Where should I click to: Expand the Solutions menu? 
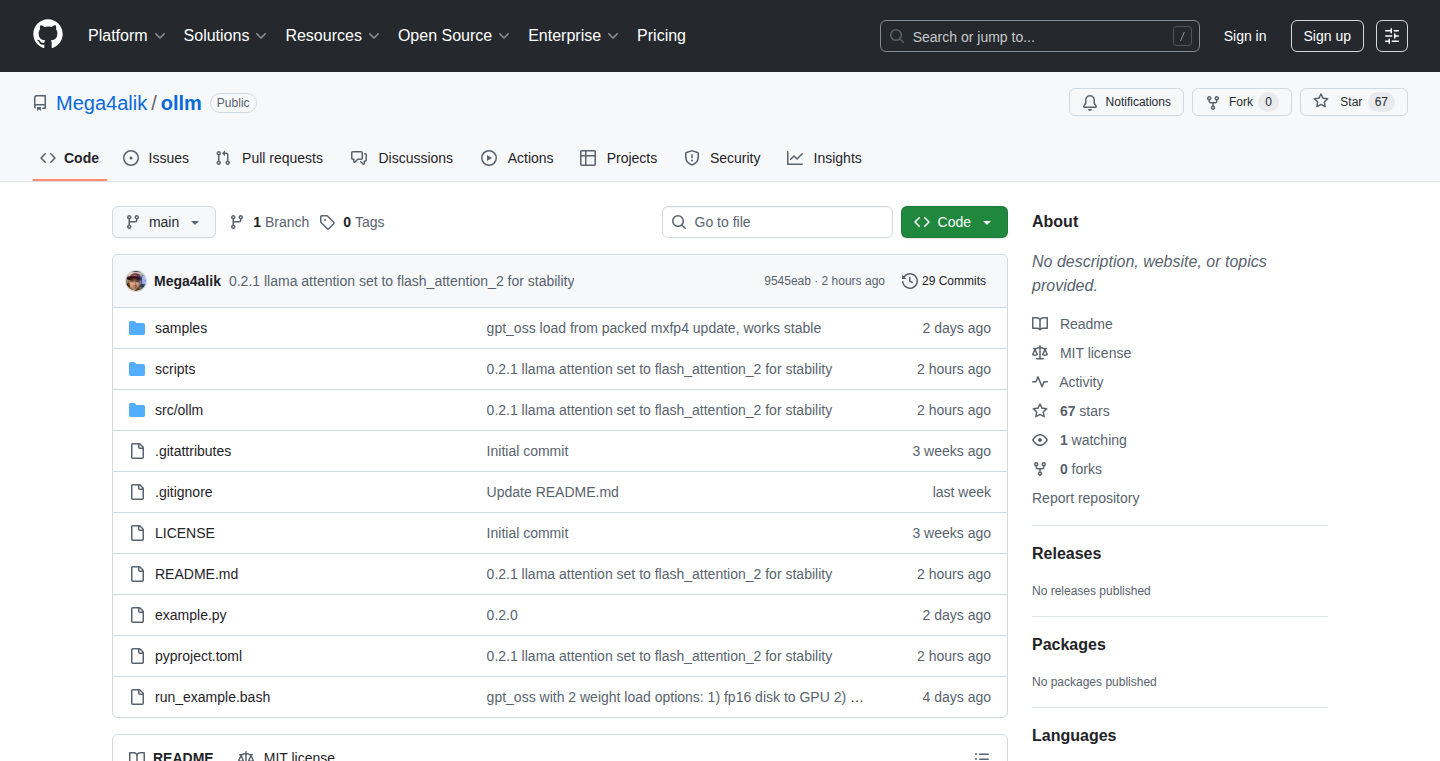225,36
